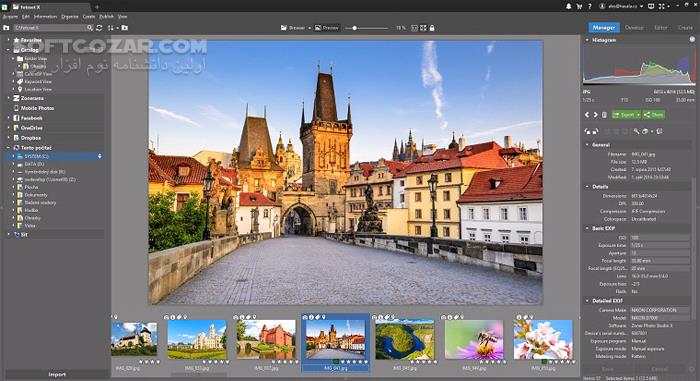Open the sort order dropdown icon
700x381 pixels.
pos(112,28)
